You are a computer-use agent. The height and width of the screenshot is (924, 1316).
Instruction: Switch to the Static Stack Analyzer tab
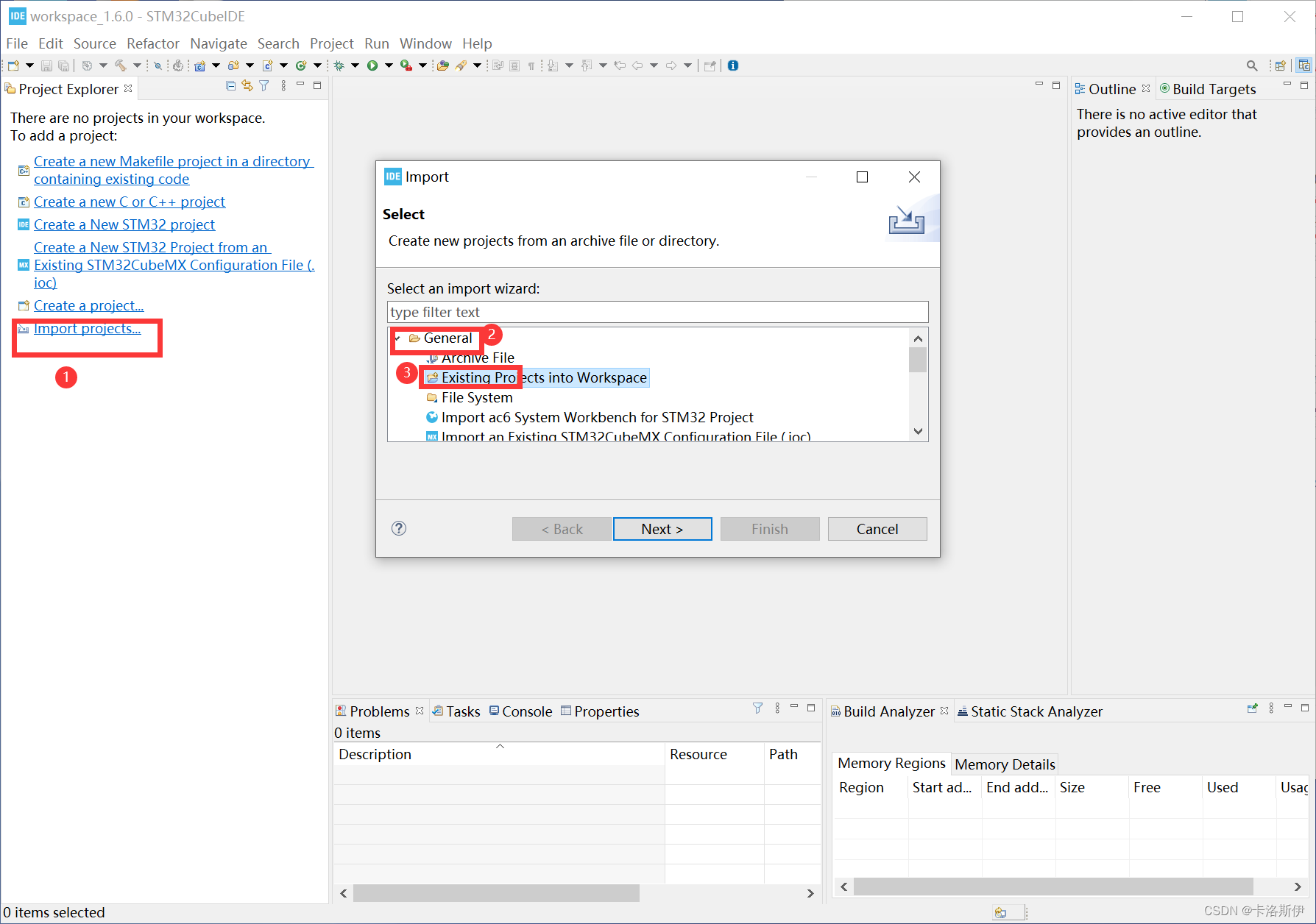pyautogui.click(x=1030, y=711)
